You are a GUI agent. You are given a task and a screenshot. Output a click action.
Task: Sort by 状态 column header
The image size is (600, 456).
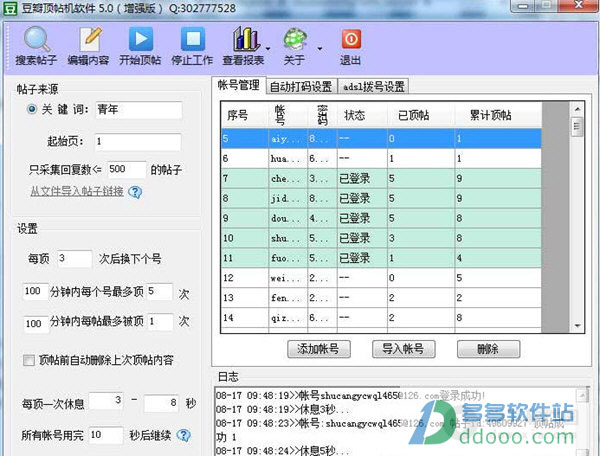point(362,115)
